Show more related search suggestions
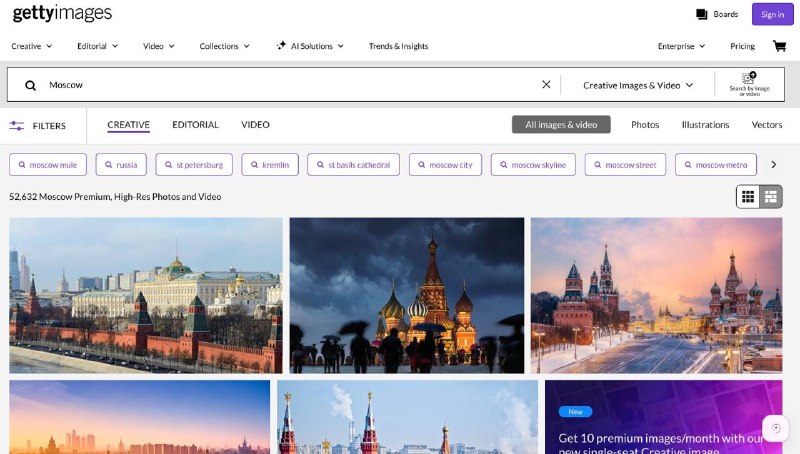Image resolution: width=800 pixels, height=454 pixels. coord(773,164)
